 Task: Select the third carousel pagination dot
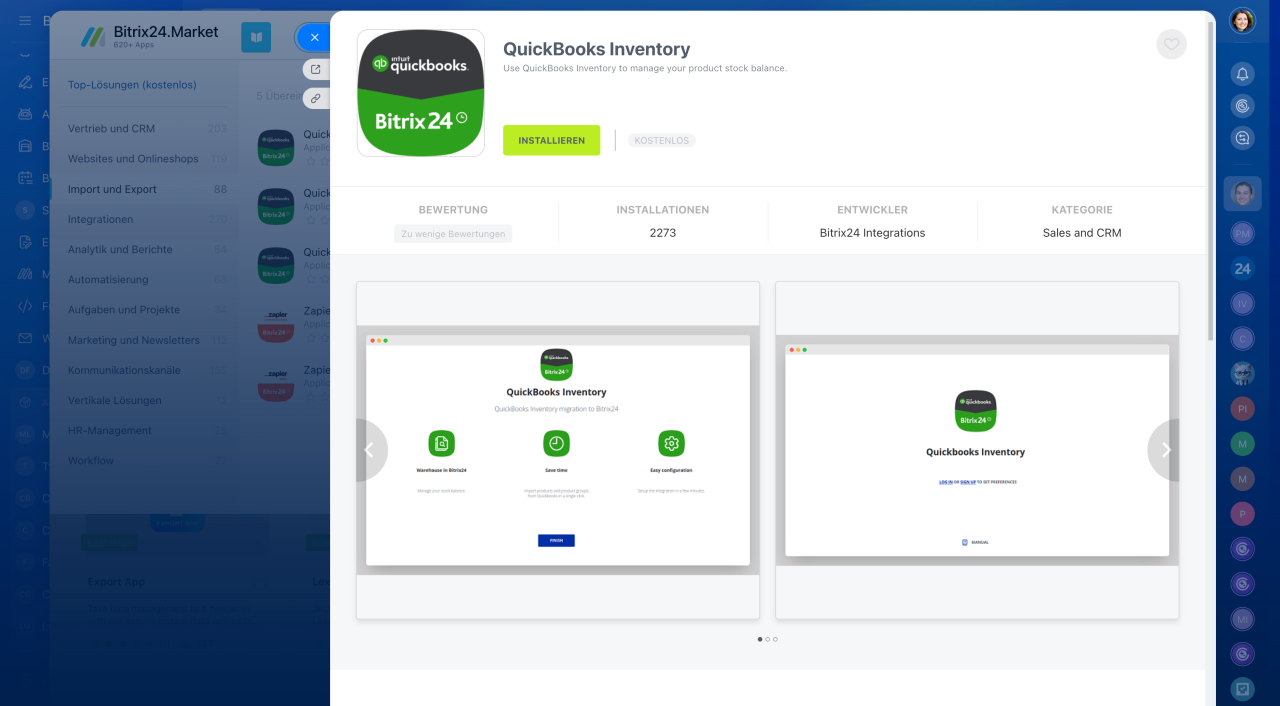pos(775,639)
